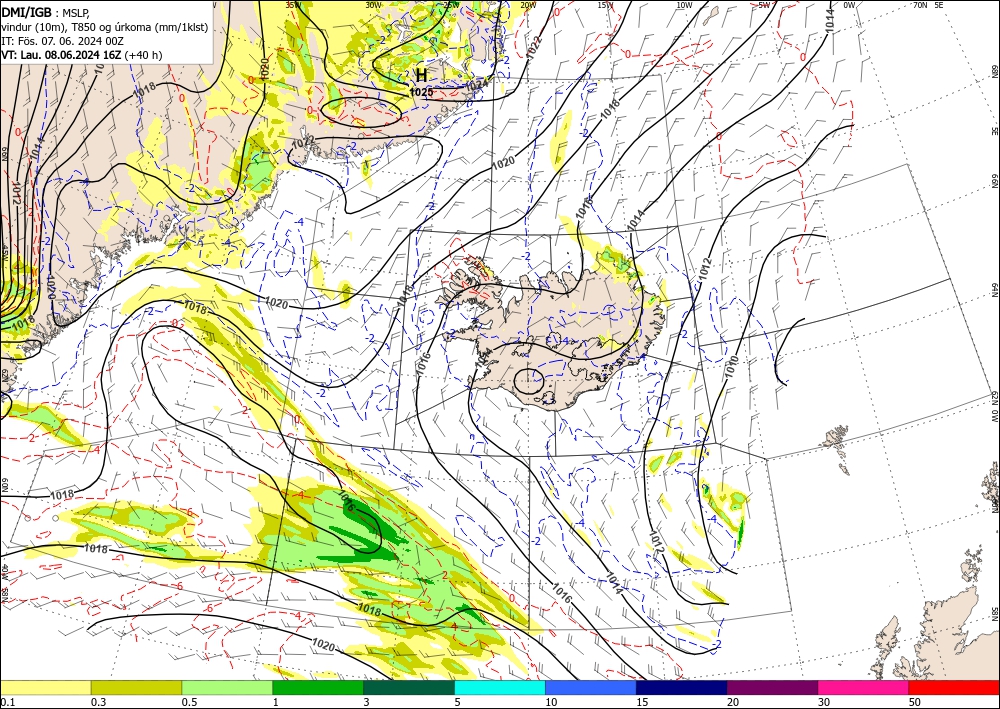Select the red 50+ mm legend swatch
Screen dimensions: 1000x709
click(x=954, y=687)
